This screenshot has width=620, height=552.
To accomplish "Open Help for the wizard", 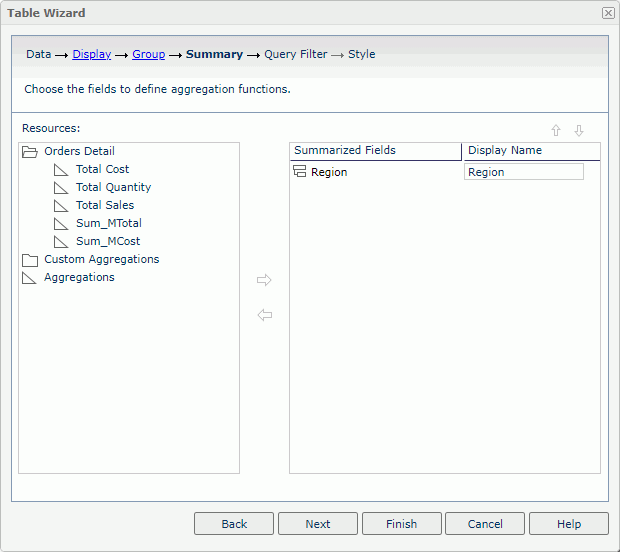I will tap(569, 524).
